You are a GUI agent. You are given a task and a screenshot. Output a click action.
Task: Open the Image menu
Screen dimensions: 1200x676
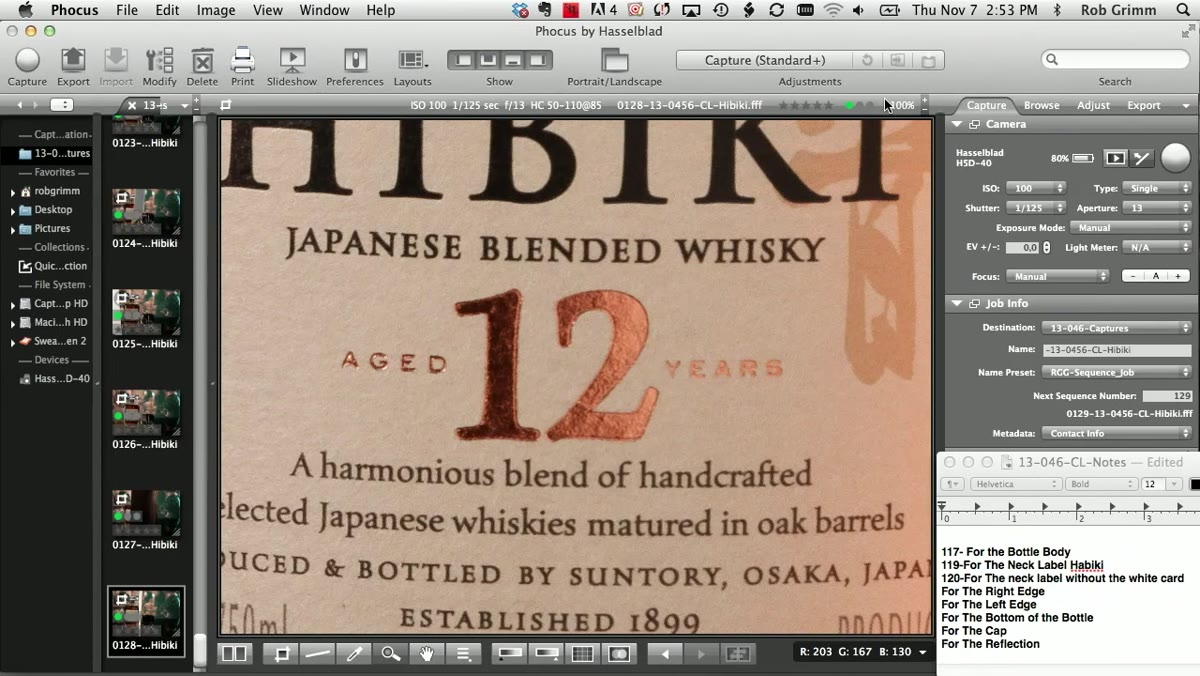[x=216, y=10]
